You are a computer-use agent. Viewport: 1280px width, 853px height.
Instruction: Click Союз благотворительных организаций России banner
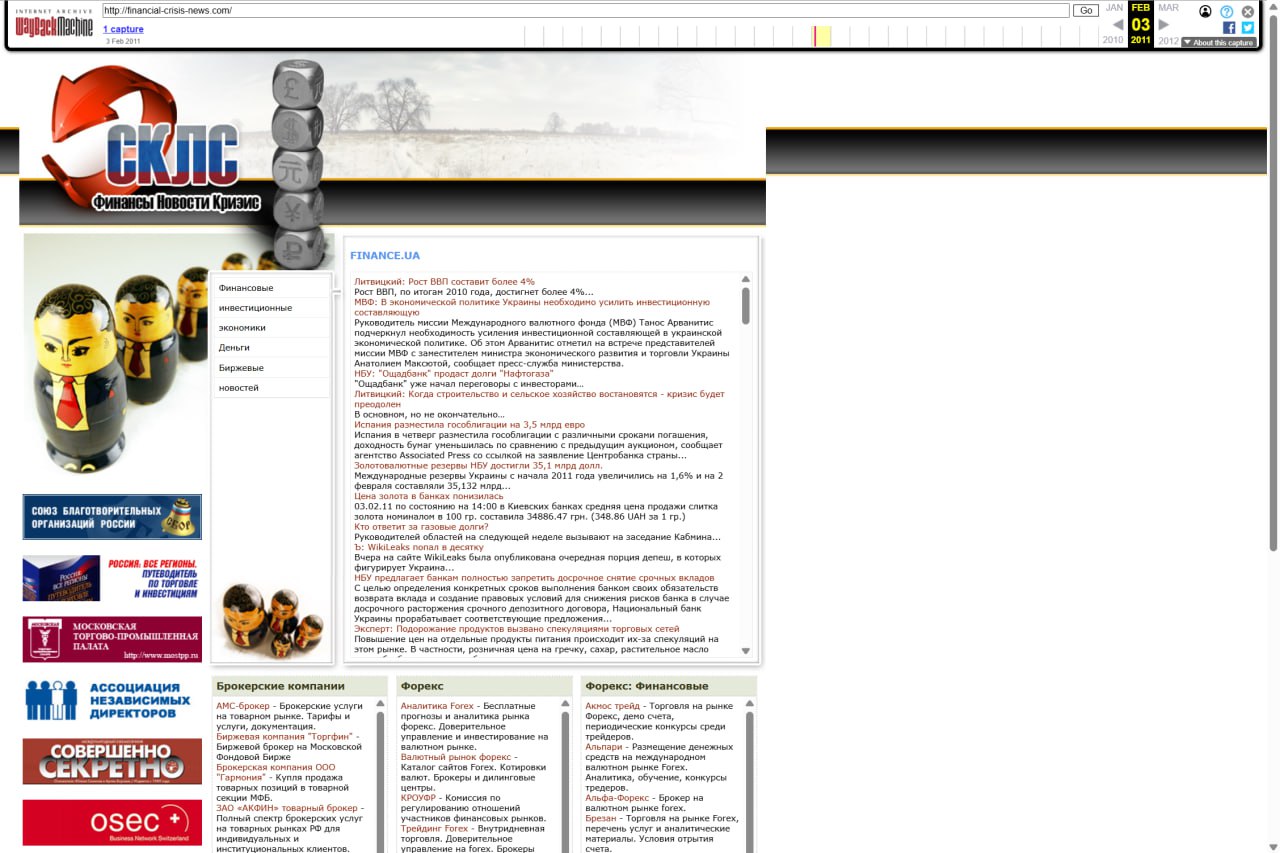pyautogui.click(x=112, y=517)
